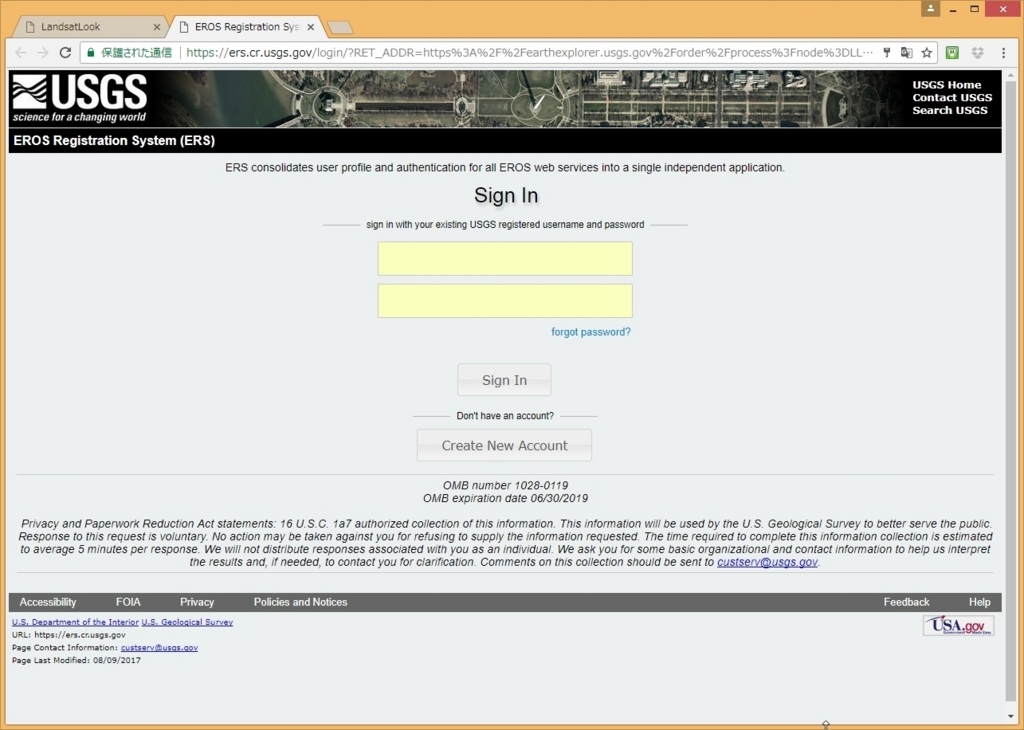This screenshot has height=730, width=1024.
Task: Close the LandsatLook tab
Action: (x=157, y=27)
